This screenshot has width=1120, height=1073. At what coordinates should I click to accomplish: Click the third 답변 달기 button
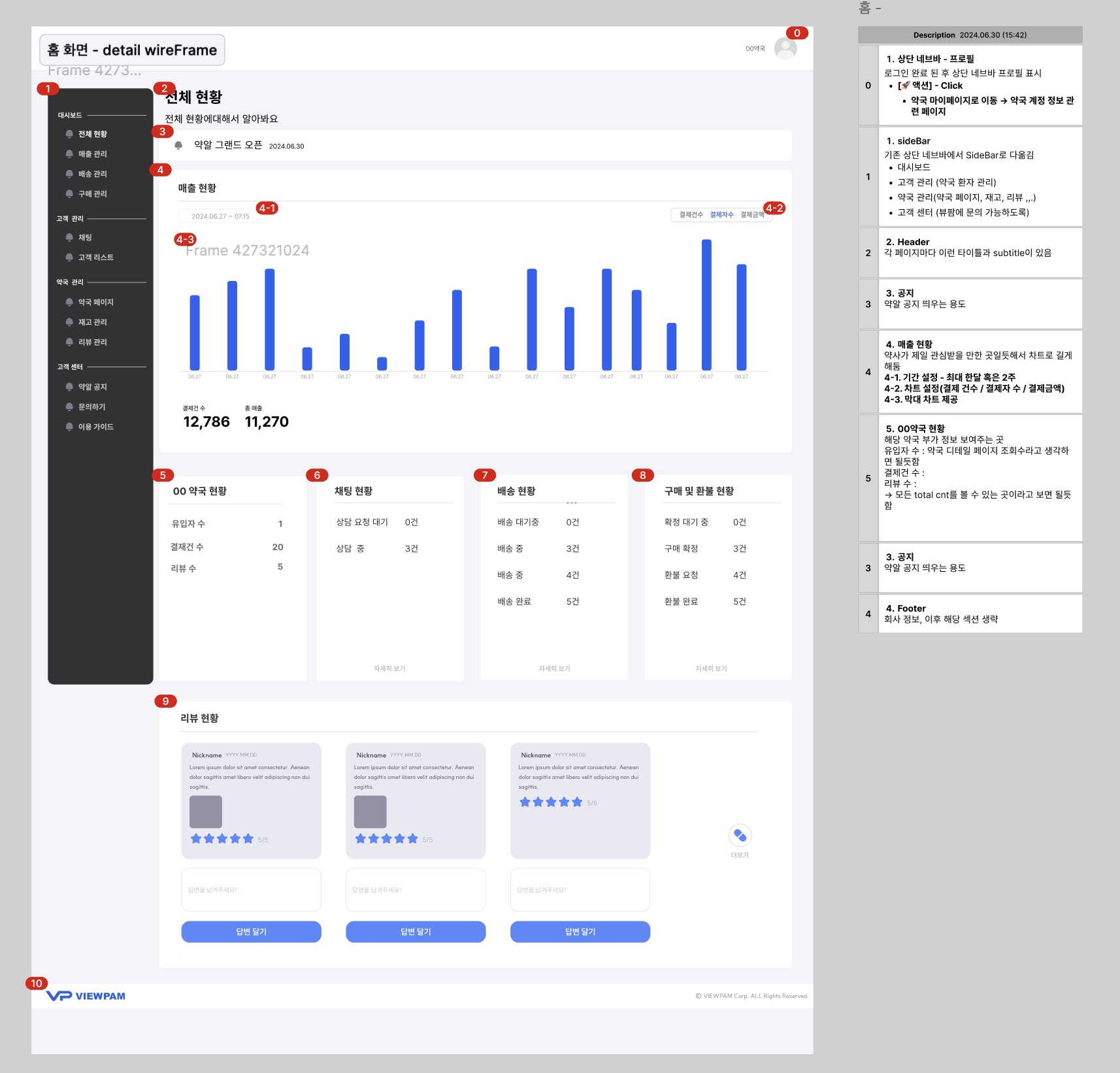580,932
